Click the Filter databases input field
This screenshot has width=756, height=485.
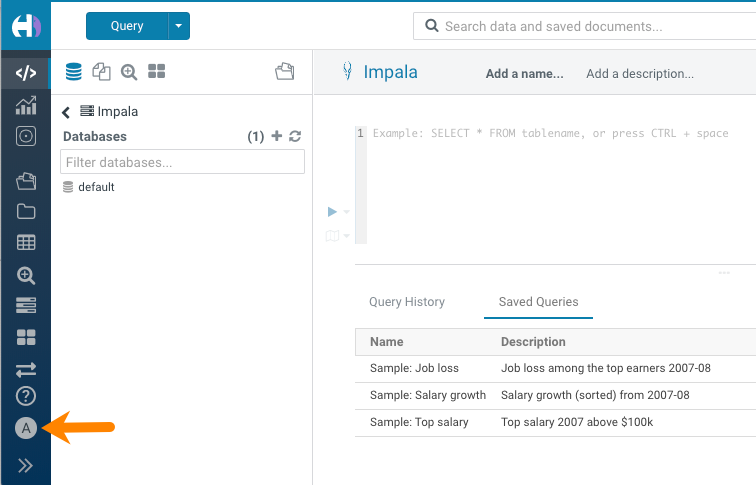point(182,162)
